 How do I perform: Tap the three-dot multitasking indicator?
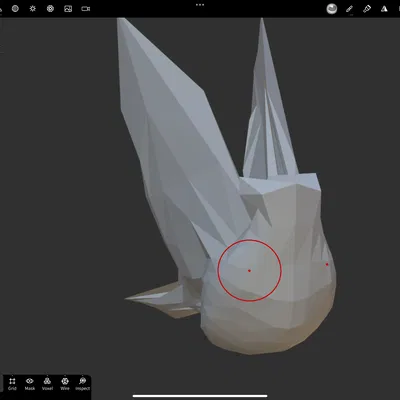coord(200,5)
